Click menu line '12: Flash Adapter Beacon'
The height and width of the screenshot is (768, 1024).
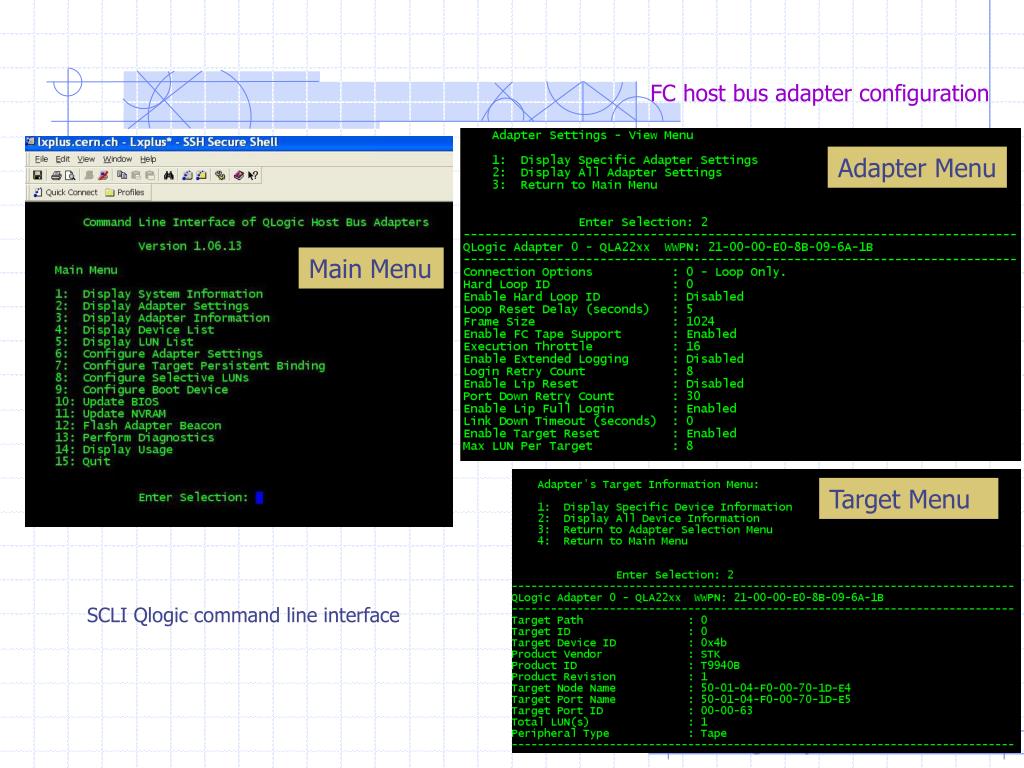point(138,425)
